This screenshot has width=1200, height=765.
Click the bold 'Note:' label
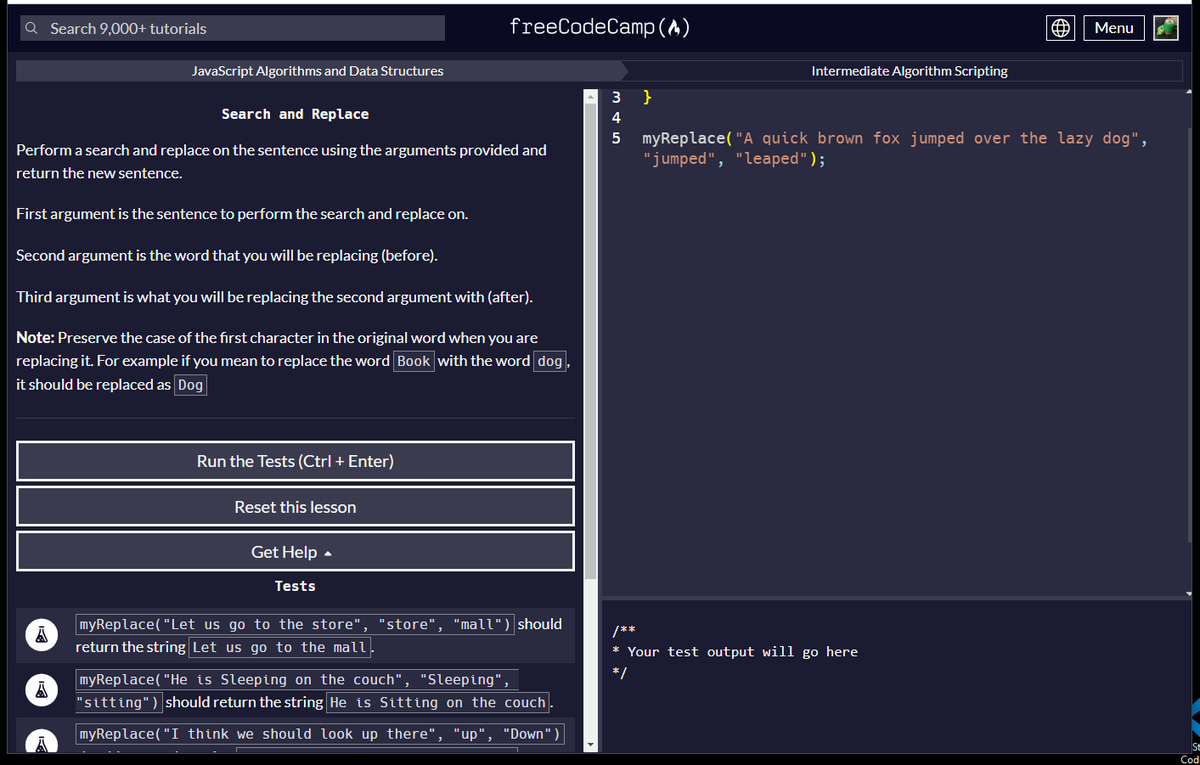(x=35, y=338)
